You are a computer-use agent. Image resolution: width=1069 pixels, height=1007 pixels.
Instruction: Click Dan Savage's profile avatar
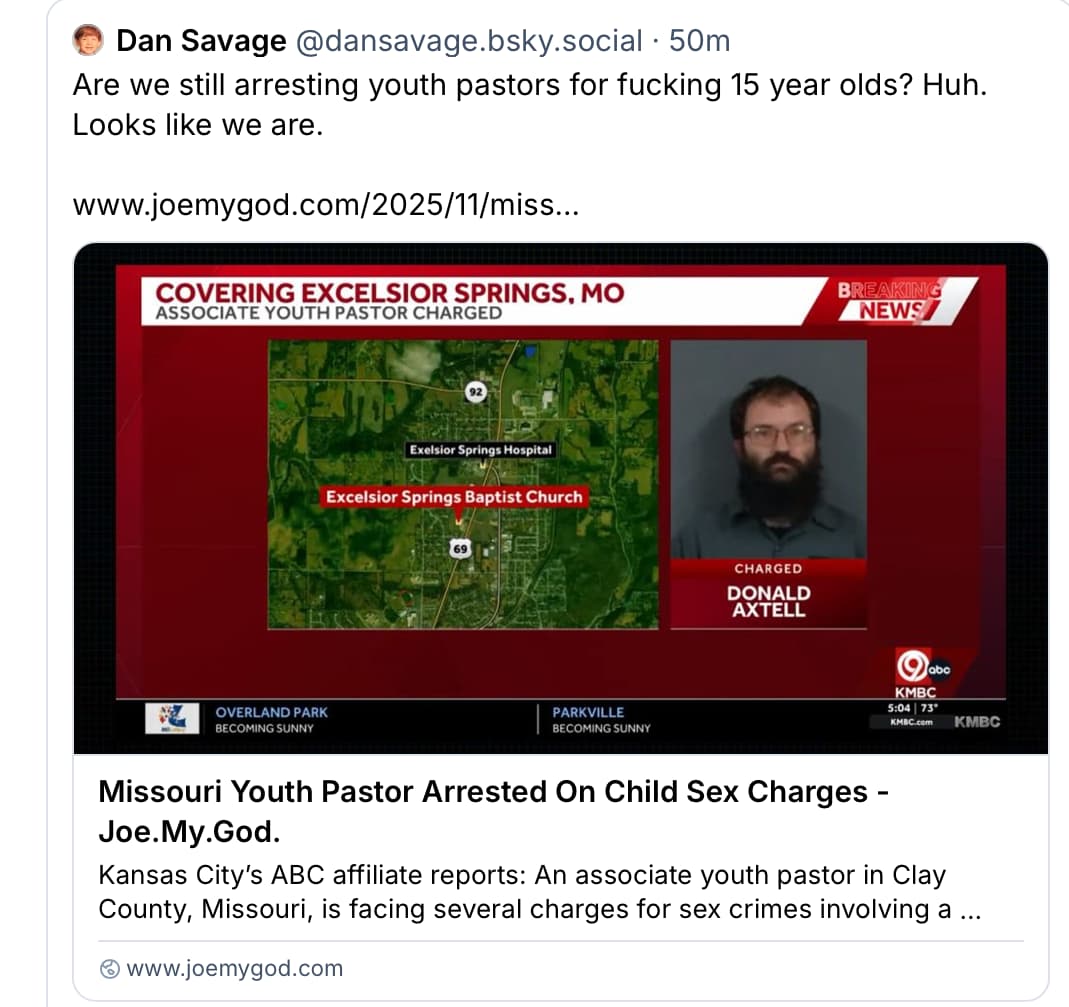(88, 40)
